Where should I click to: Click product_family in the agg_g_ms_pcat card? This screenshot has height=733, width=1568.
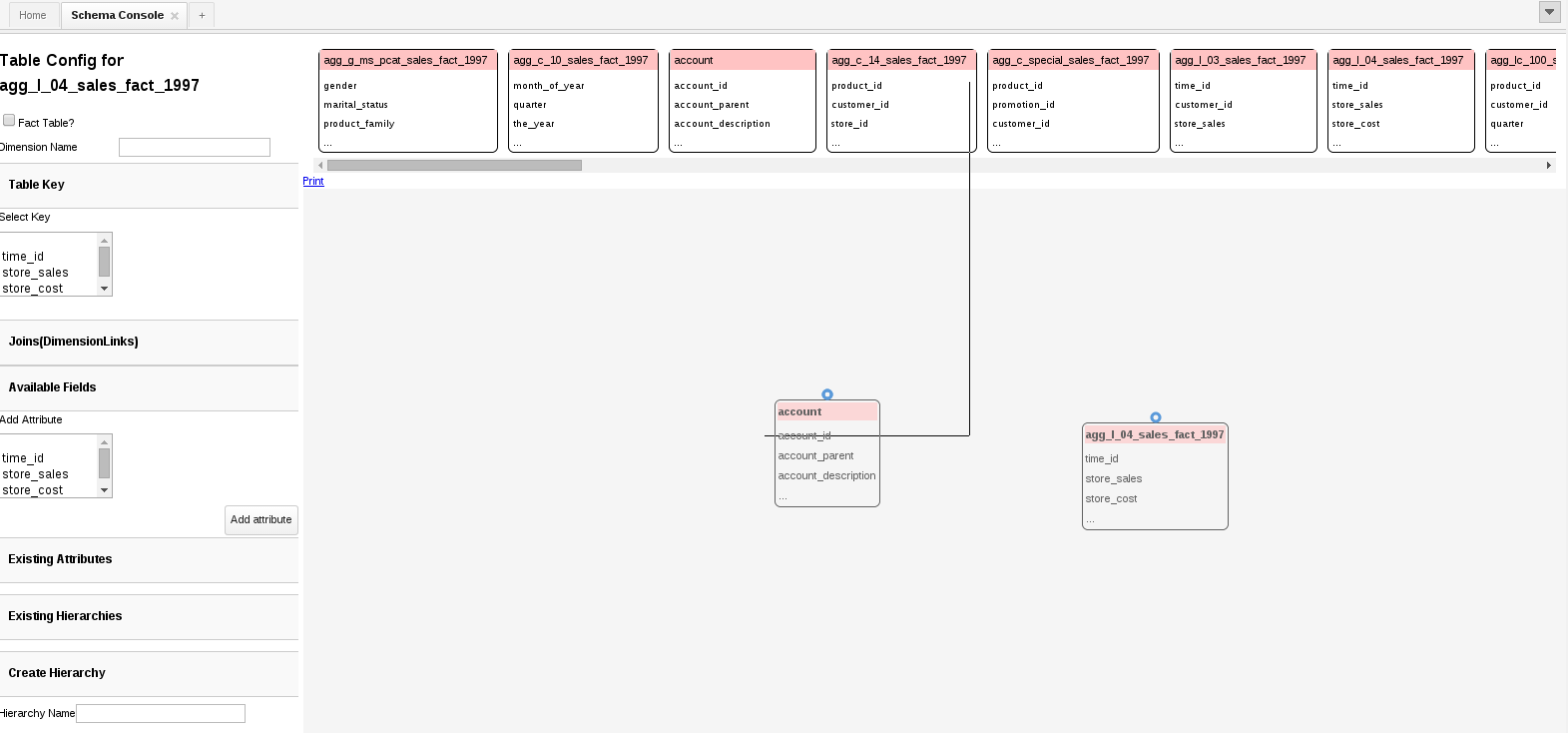[359, 124]
